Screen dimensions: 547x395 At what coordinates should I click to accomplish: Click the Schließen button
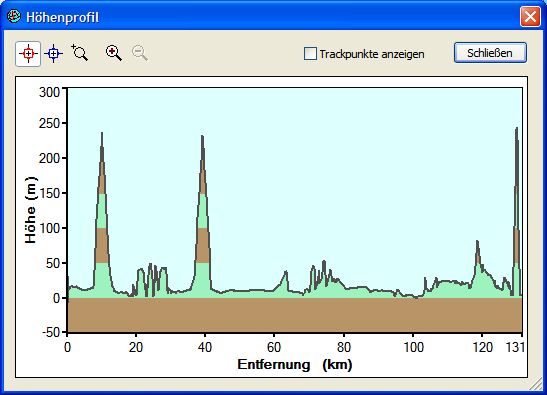pyautogui.click(x=490, y=53)
